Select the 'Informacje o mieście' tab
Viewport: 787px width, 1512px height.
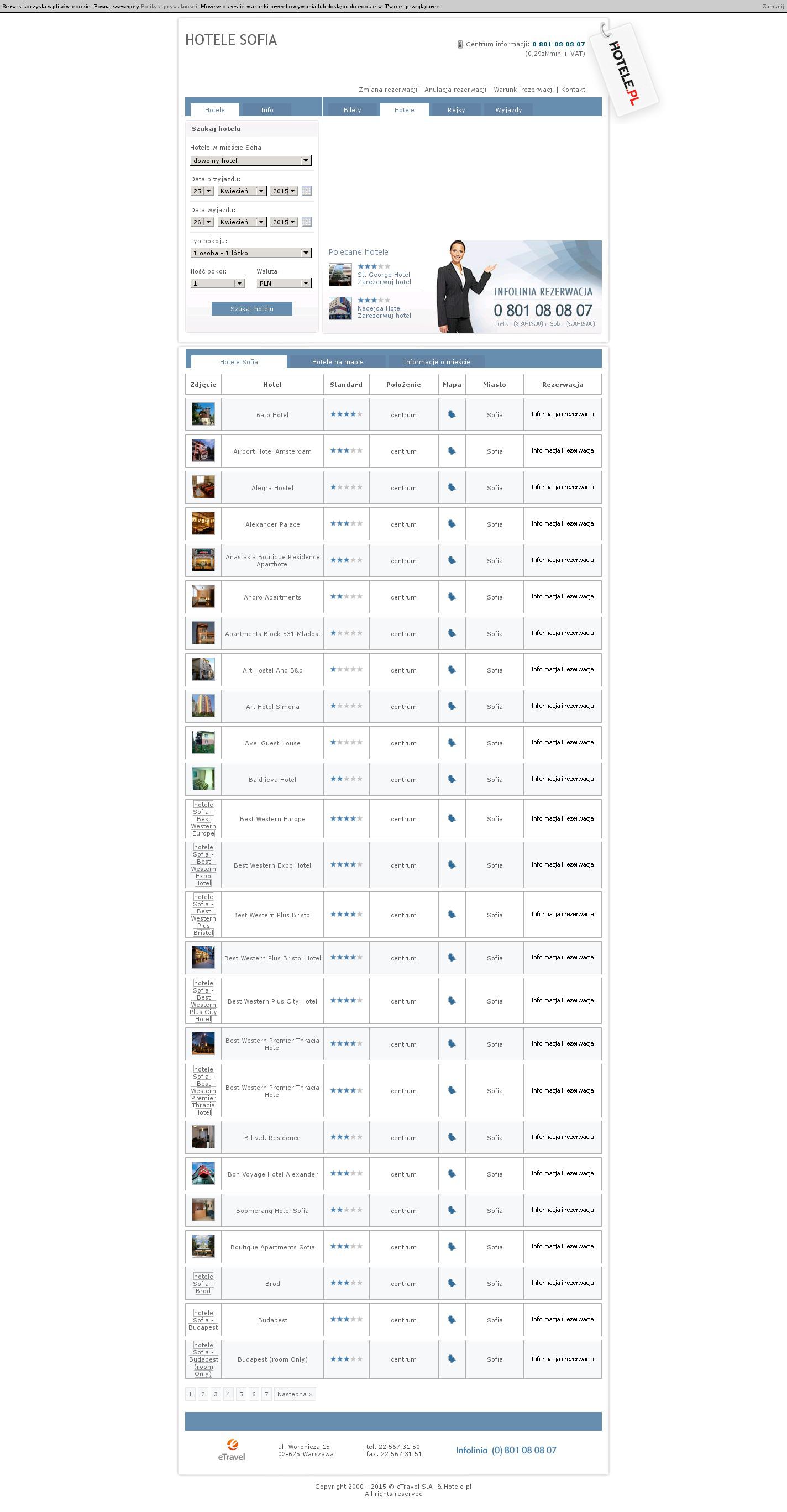(x=437, y=362)
